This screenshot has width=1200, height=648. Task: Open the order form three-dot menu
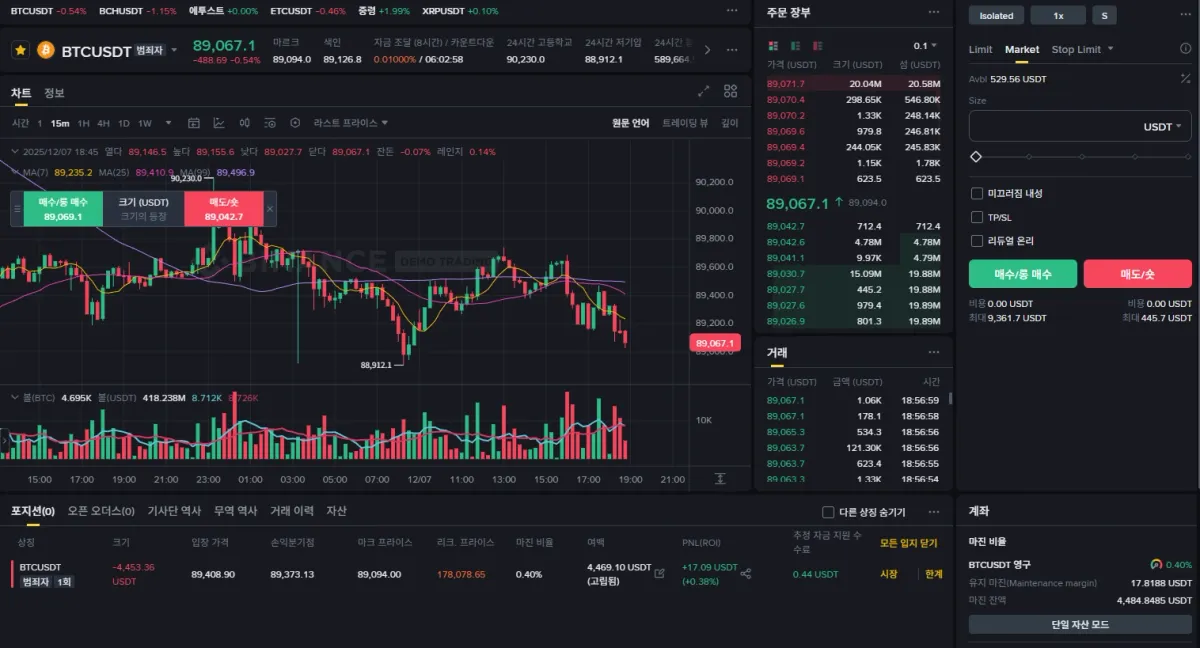(1186, 15)
